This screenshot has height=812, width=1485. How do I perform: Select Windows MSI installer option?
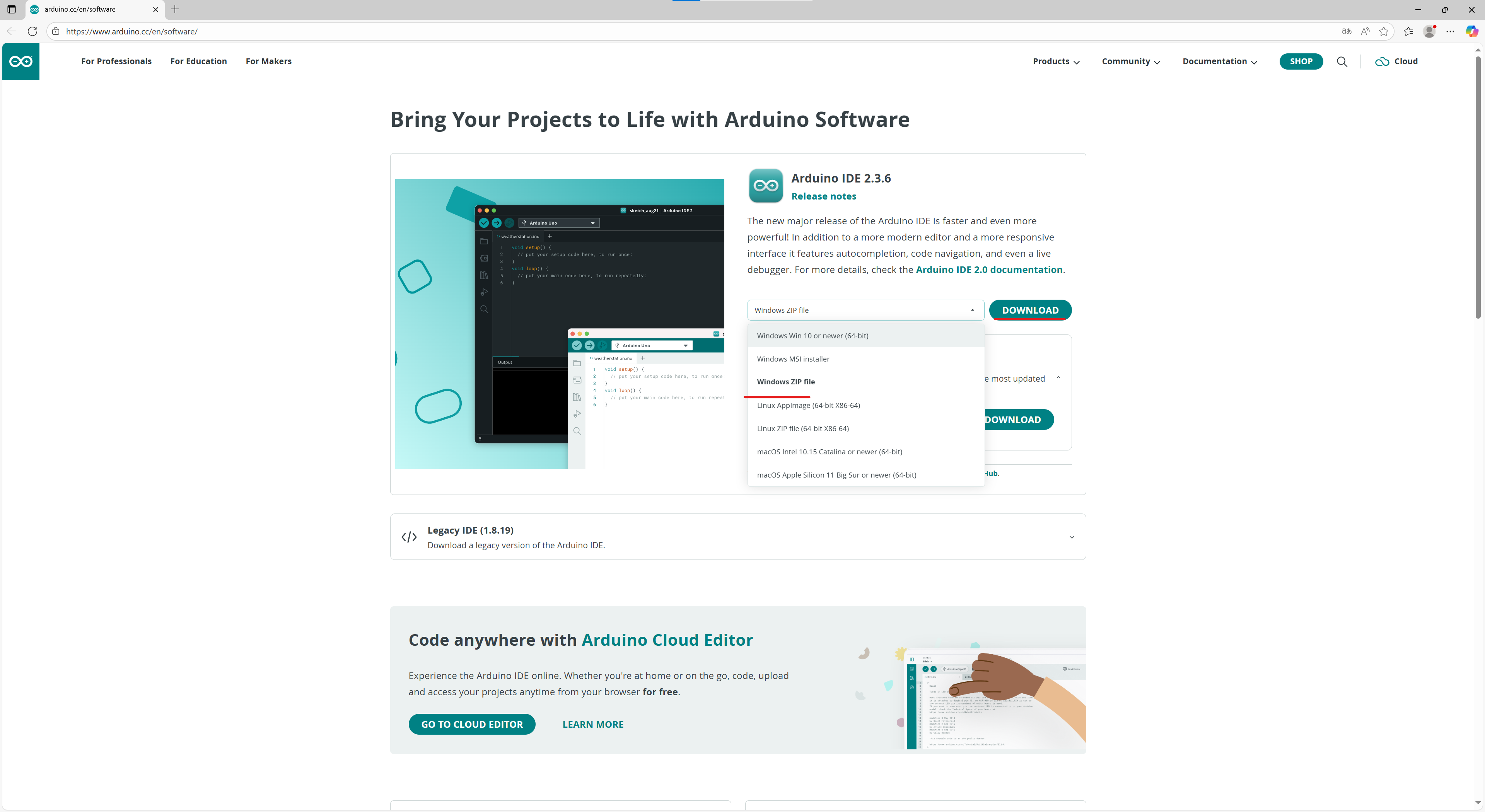(x=793, y=358)
